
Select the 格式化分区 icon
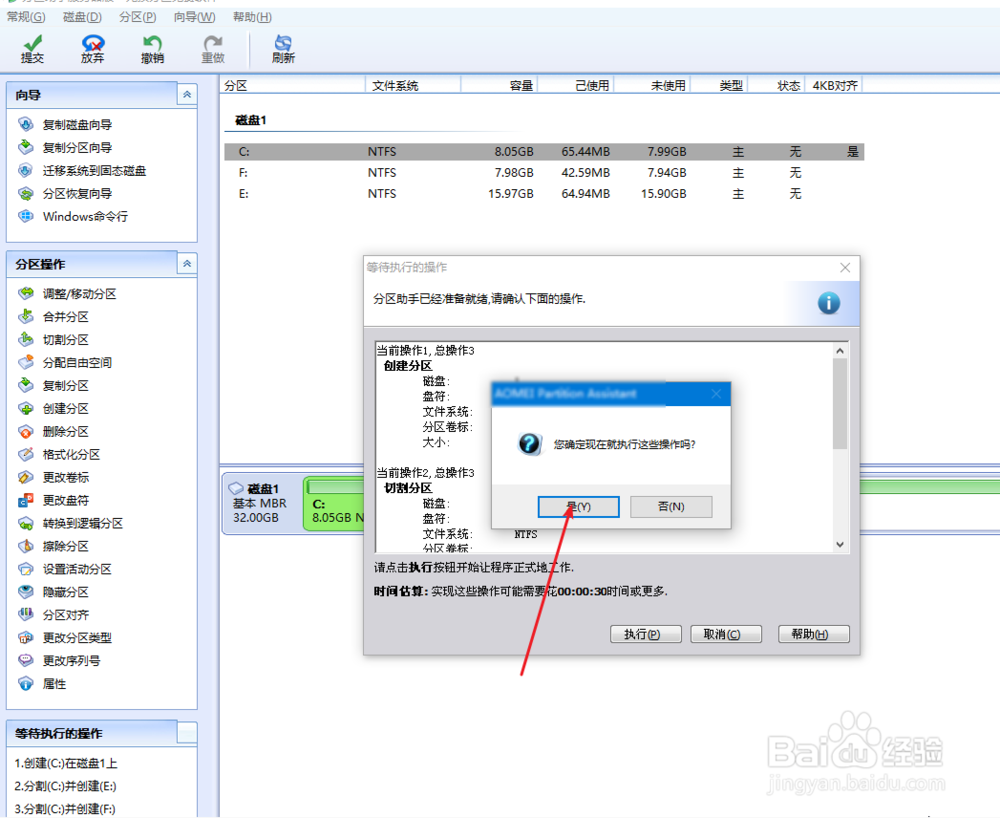[26, 454]
